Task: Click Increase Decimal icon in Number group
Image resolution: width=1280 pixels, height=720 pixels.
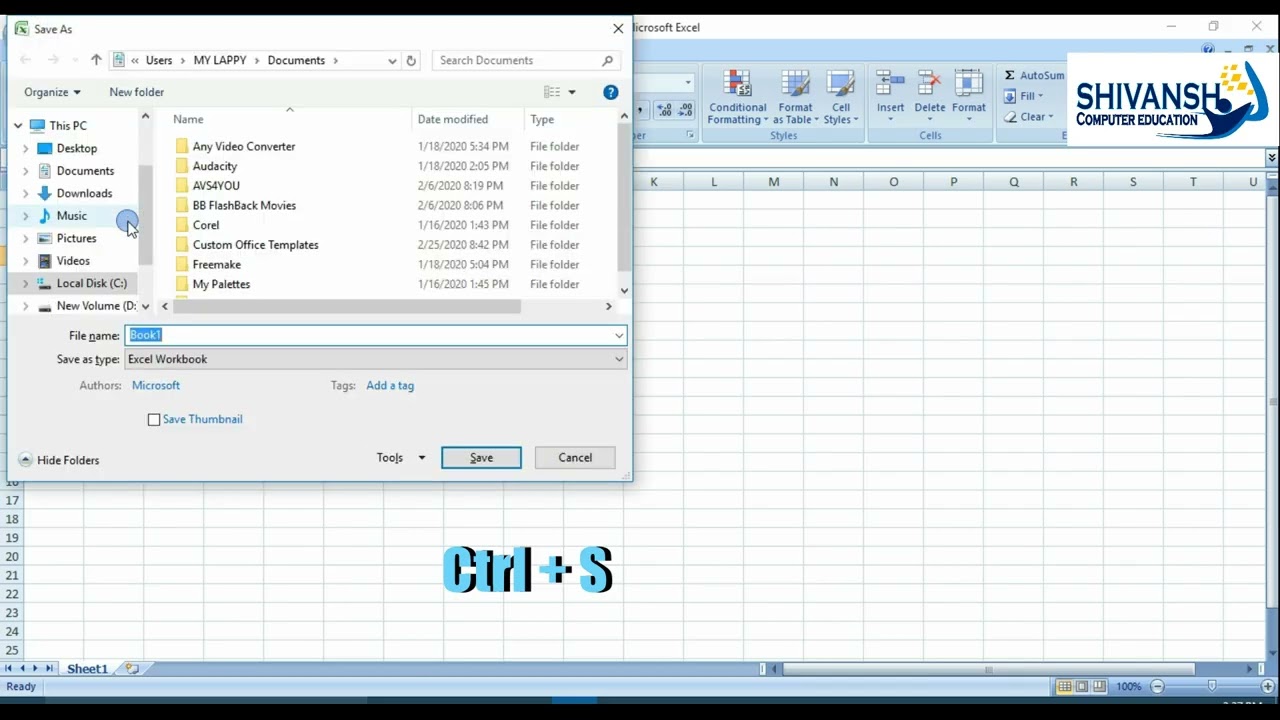Action: coord(664,110)
